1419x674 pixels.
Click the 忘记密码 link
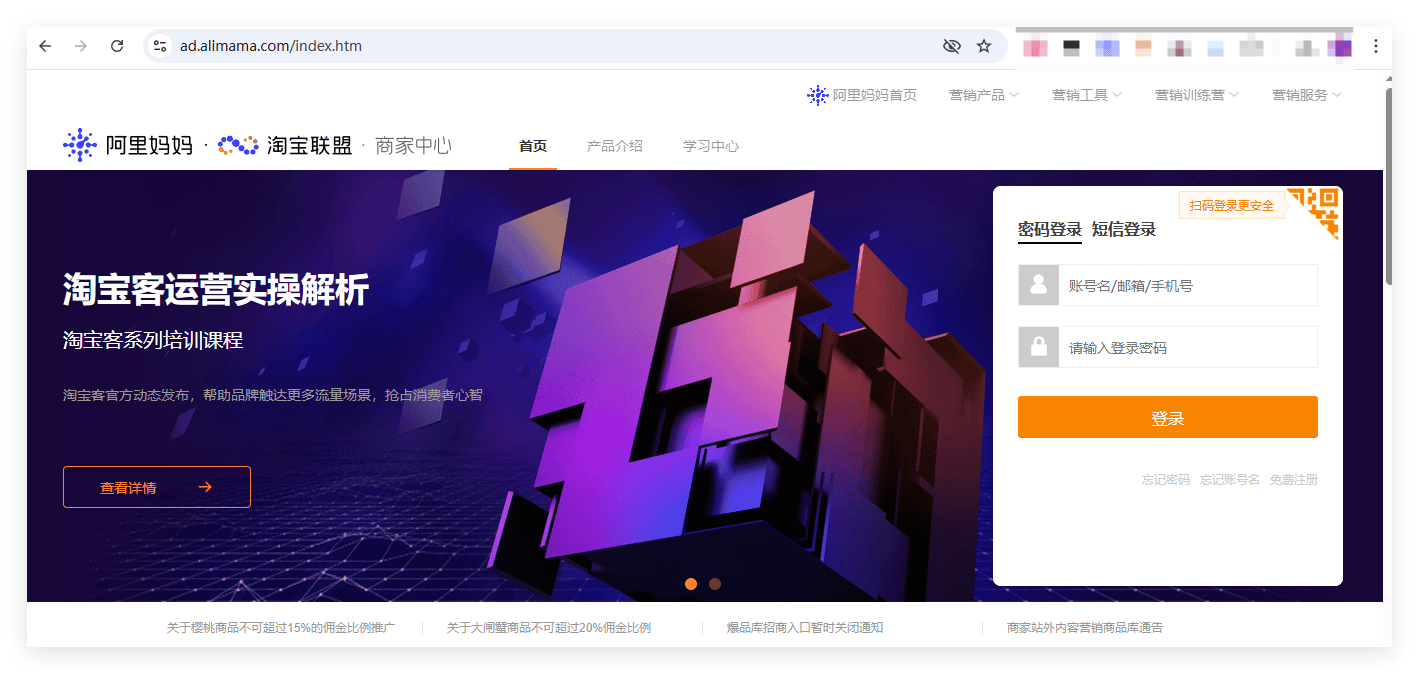click(1166, 480)
